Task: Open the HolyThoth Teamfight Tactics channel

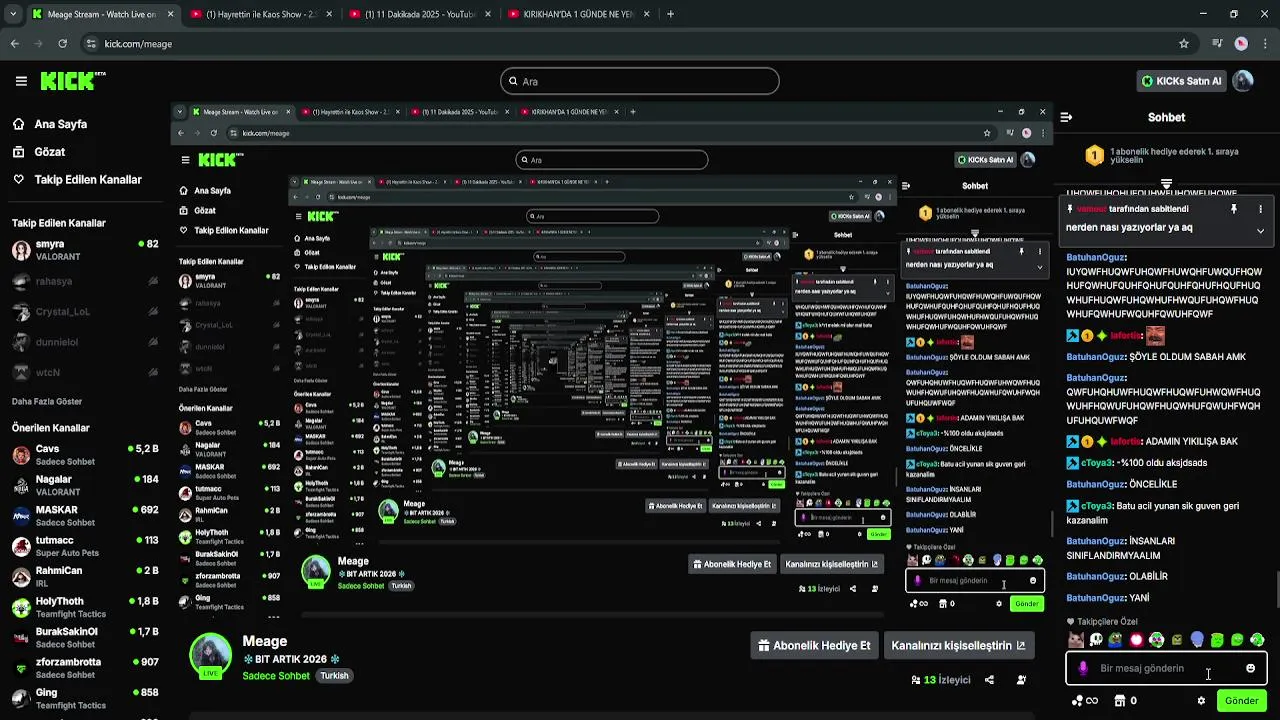Action: 85,607
